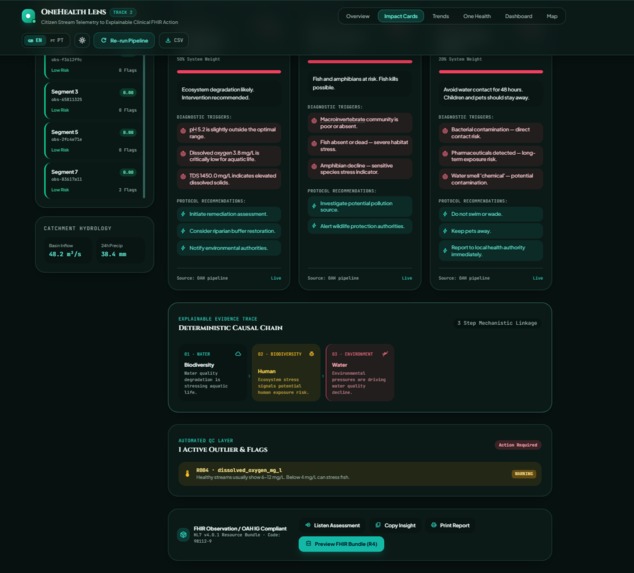
Task: Click the red dot icon beside pH 5.2 trigger
Action: [x=183, y=131]
